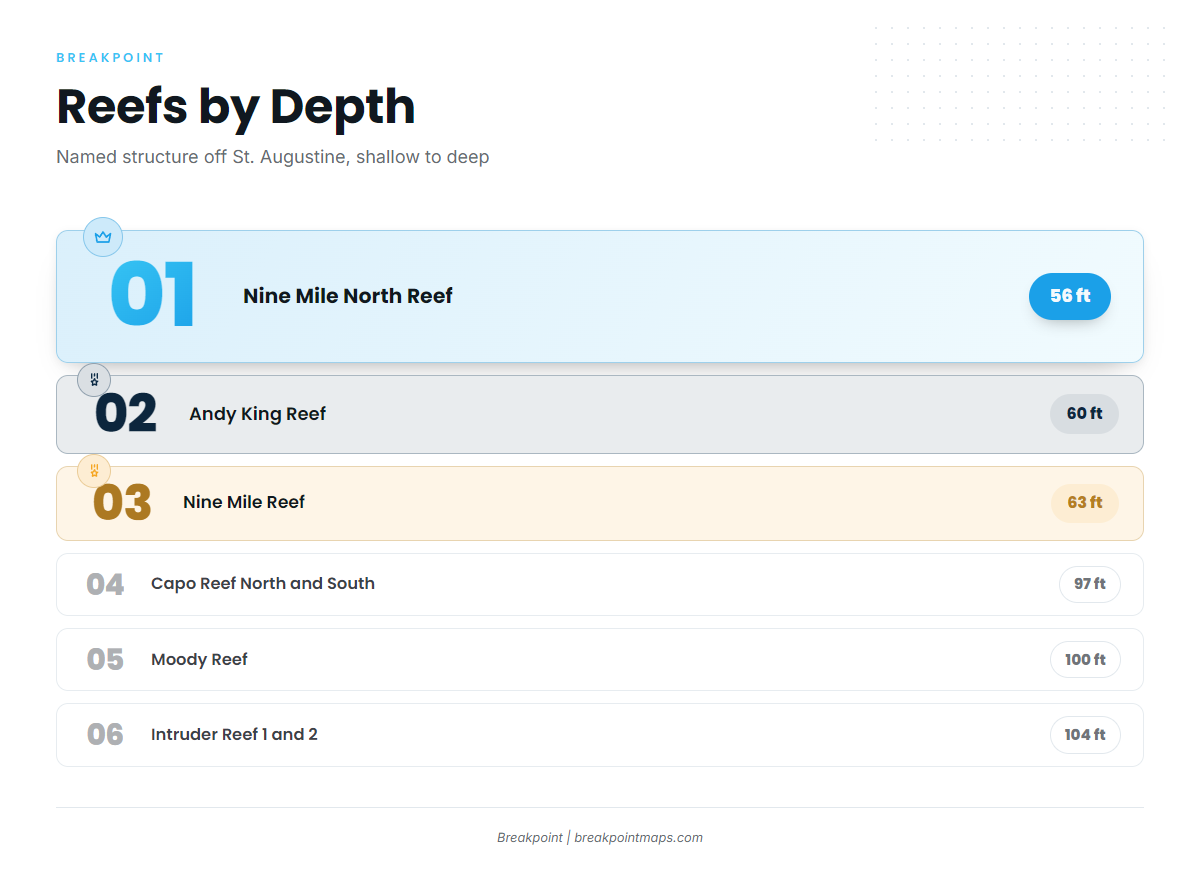Select Capo Reef North and South
The image size is (1200, 871).
(263, 584)
